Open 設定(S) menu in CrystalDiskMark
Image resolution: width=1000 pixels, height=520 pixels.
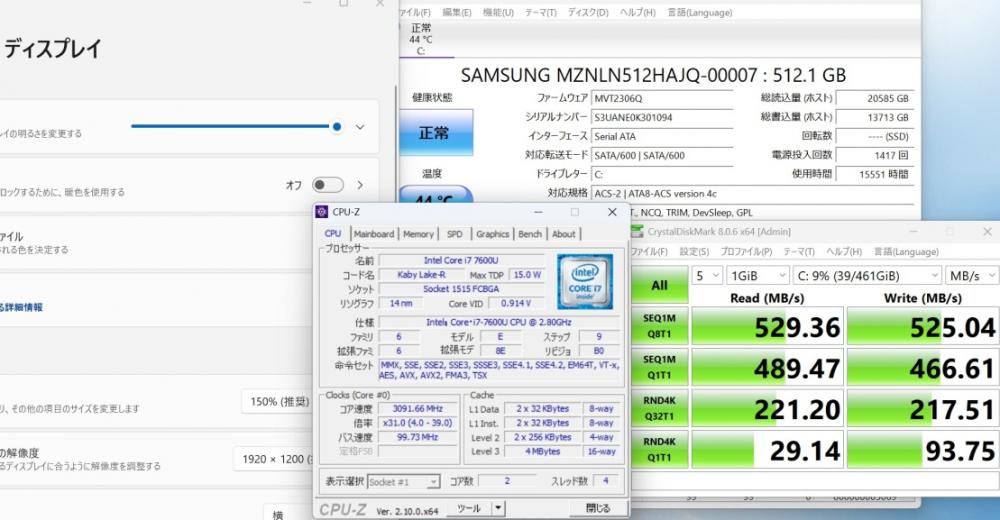point(694,251)
